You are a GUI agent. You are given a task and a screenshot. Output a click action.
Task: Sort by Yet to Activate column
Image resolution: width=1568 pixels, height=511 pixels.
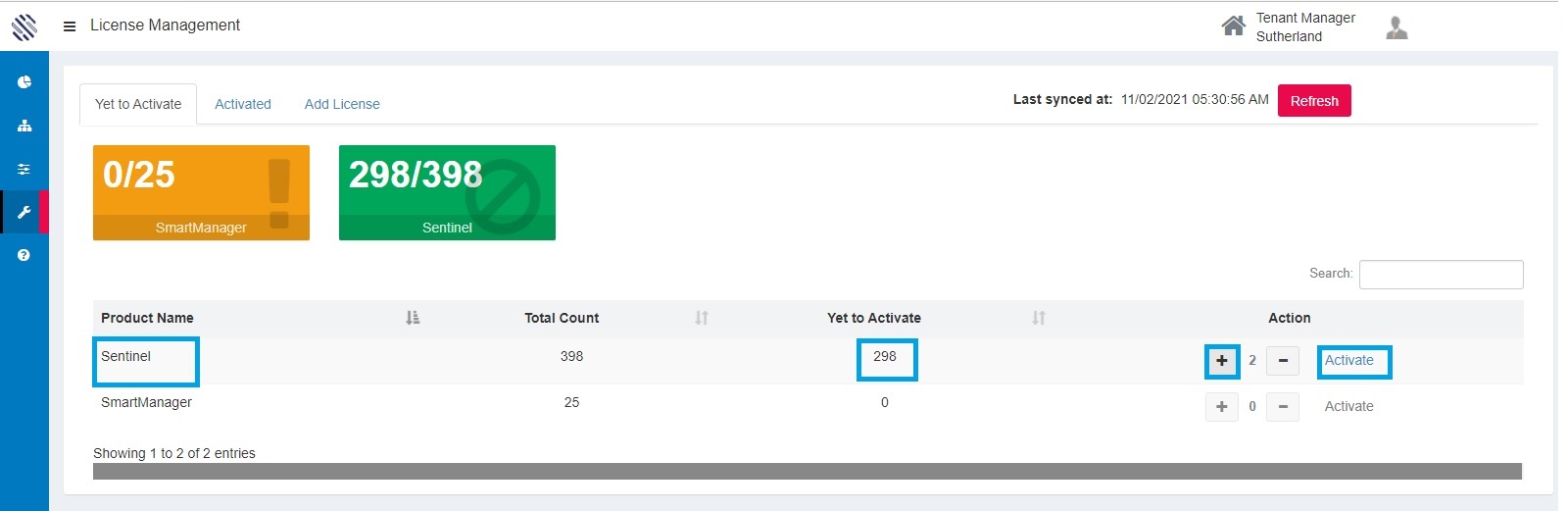tap(1039, 318)
